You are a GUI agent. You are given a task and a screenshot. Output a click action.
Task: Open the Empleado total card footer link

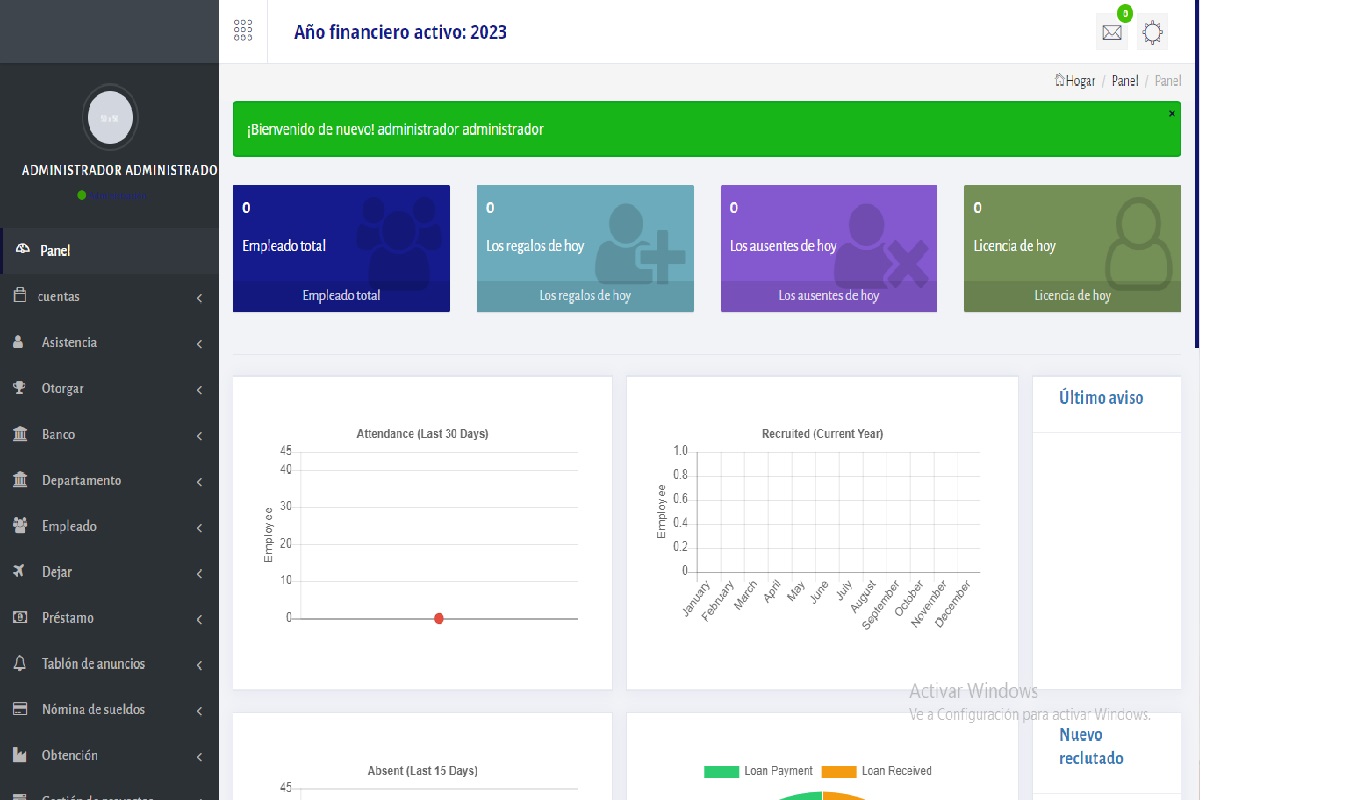[x=341, y=296]
